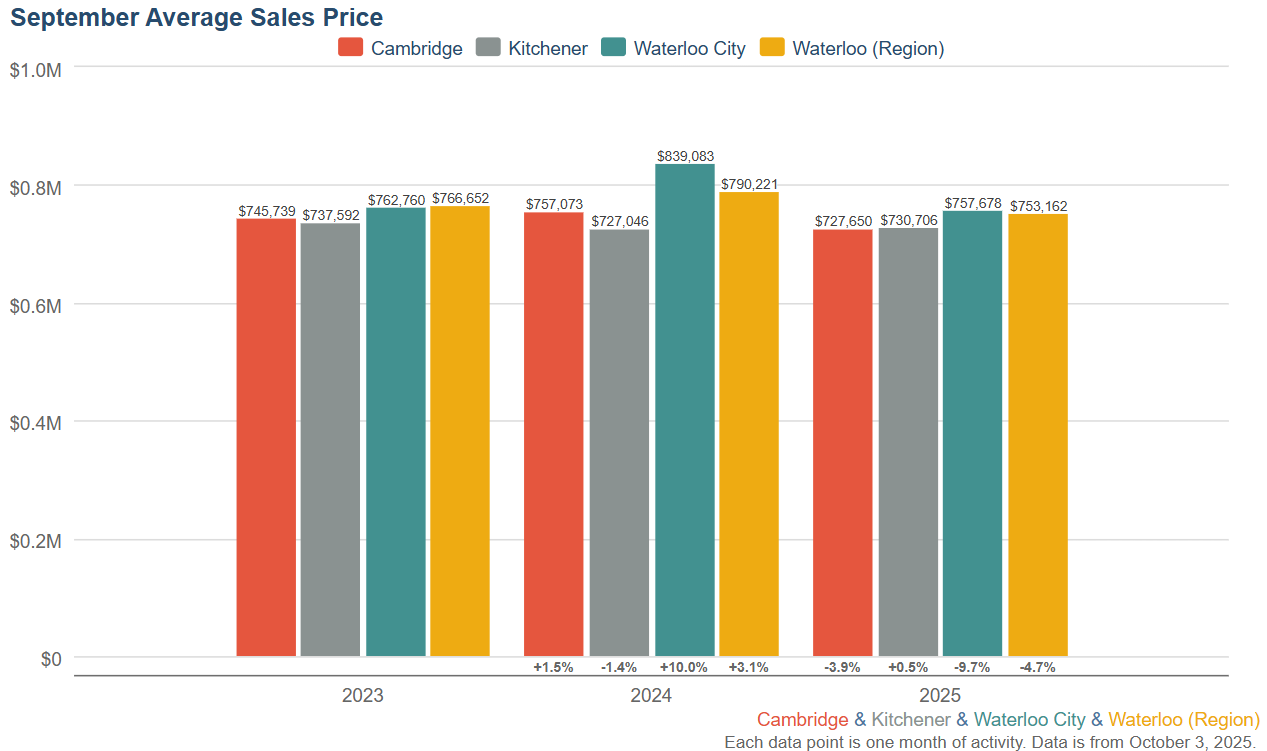This screenshot has width=1267, height=751.
Task: Toggle the Kitchener legend label
Action: click(x=547, y=48)
